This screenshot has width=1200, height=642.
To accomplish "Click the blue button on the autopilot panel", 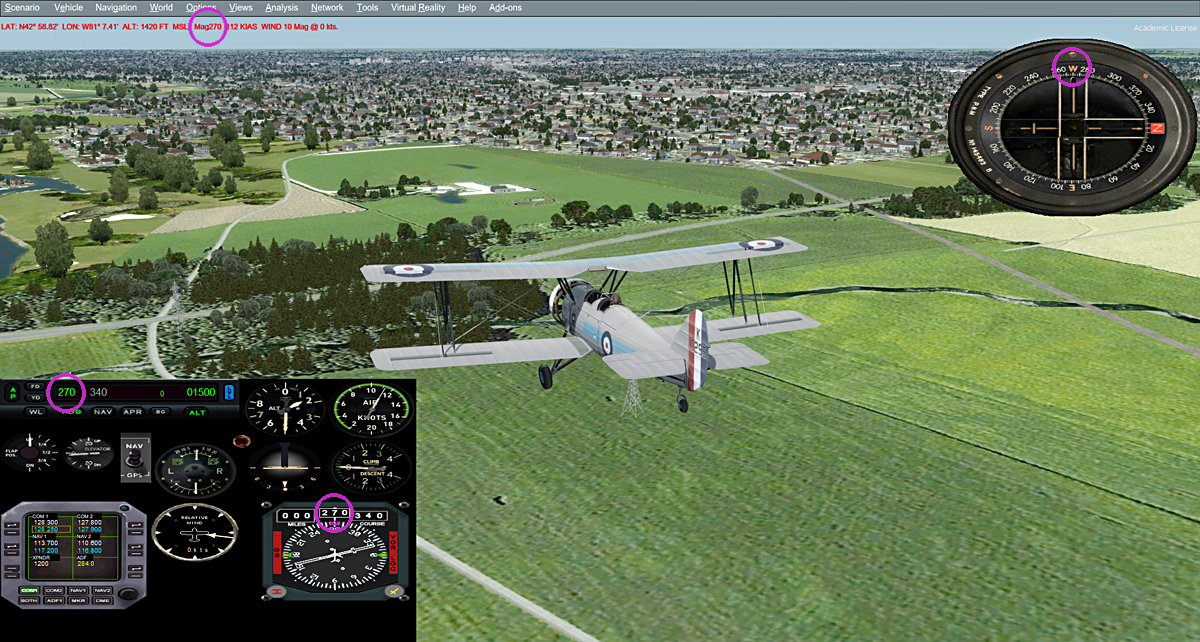I will (x=229, y=392).
